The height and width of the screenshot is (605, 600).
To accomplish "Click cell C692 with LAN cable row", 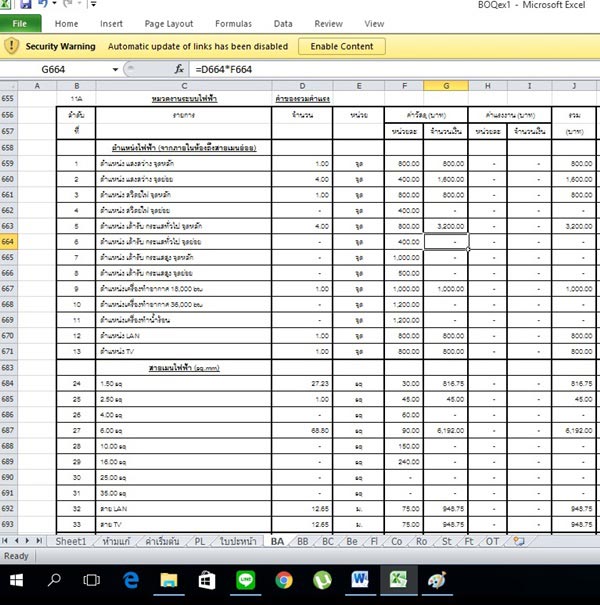I will click(x=184, y=509).
